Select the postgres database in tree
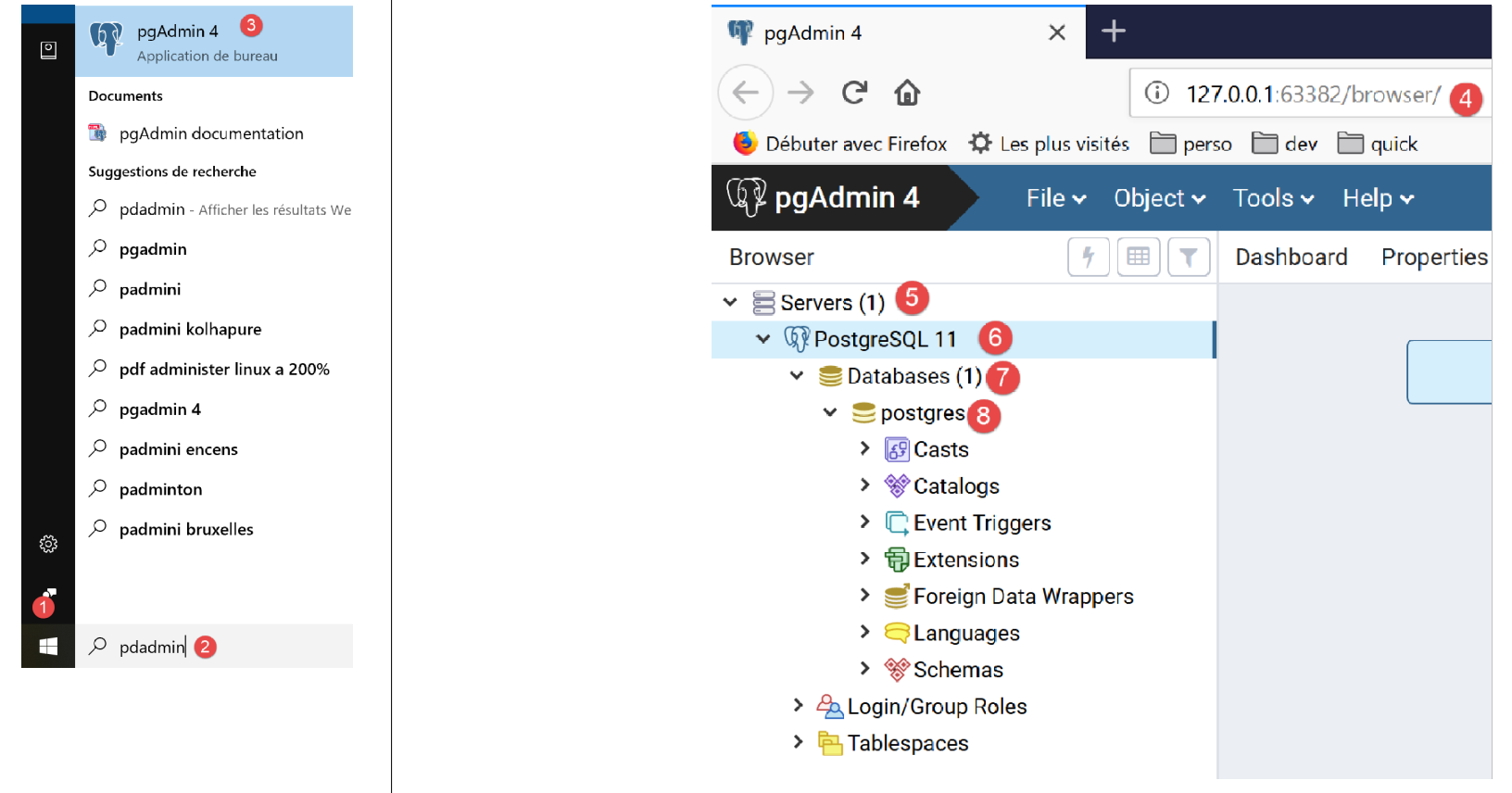The image size is (1512, 793). (922, 413)
